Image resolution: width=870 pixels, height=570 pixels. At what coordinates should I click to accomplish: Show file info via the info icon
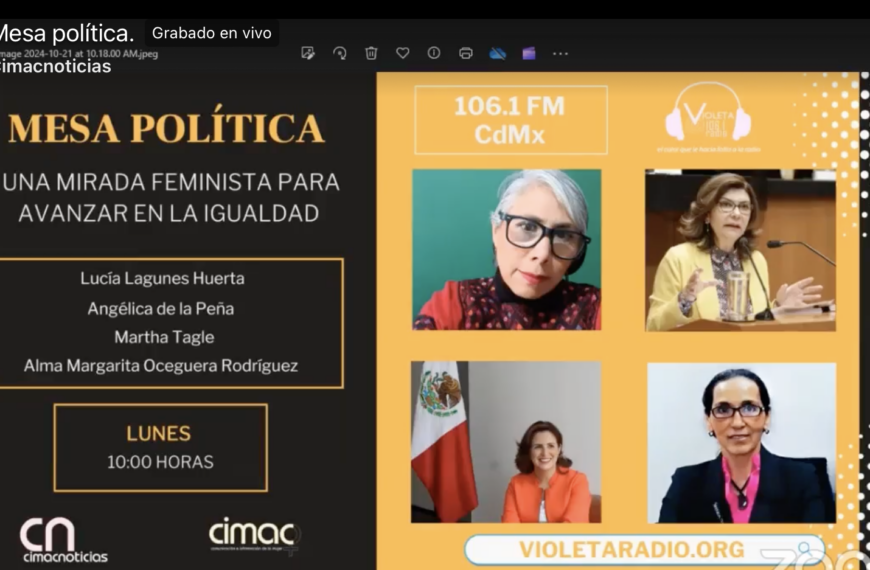[x=434, y=53]
